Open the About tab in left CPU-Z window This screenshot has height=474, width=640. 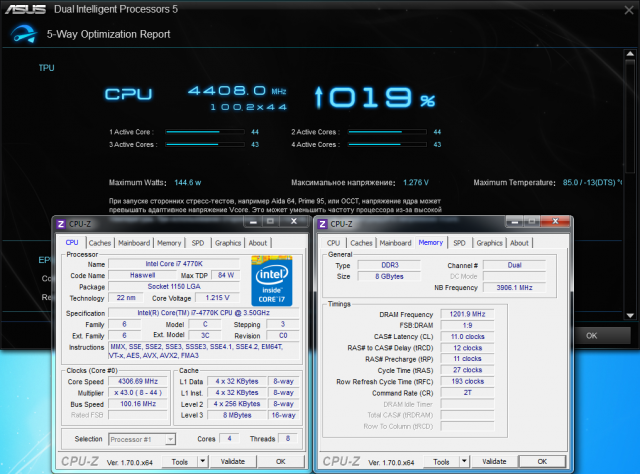click(x=258, y=243)
